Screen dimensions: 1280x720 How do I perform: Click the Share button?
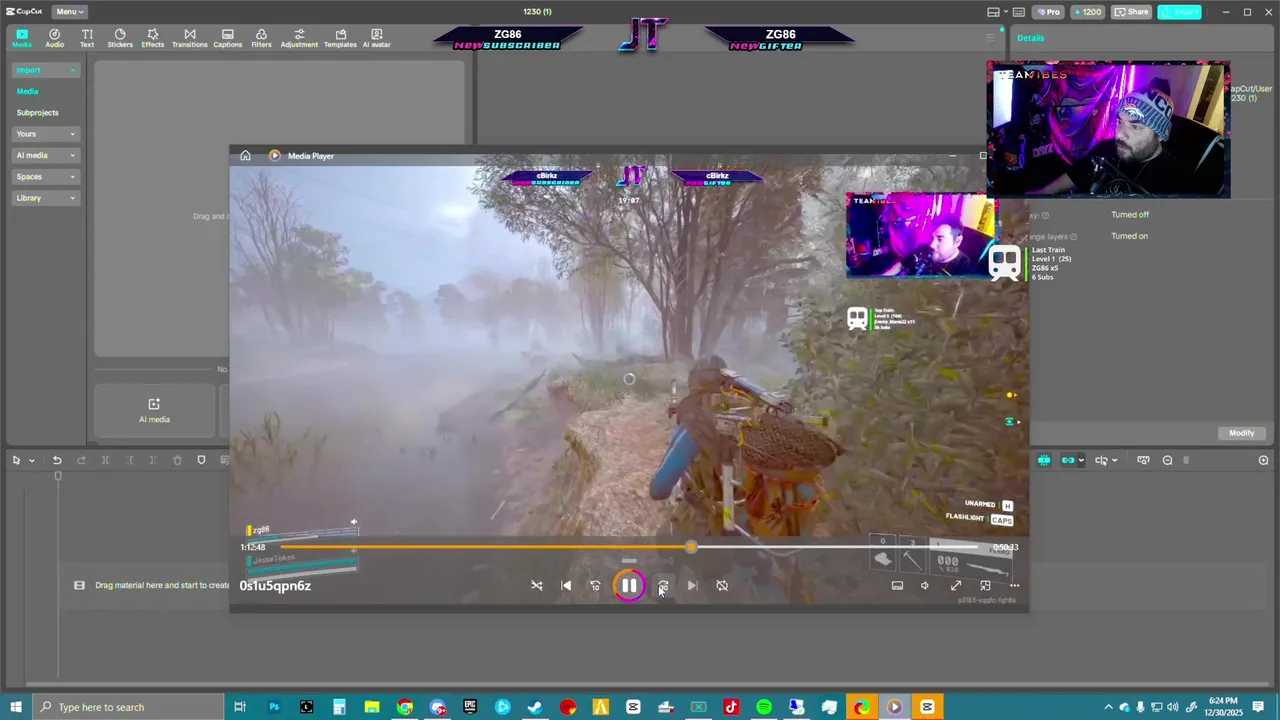tap(1131, 12)
